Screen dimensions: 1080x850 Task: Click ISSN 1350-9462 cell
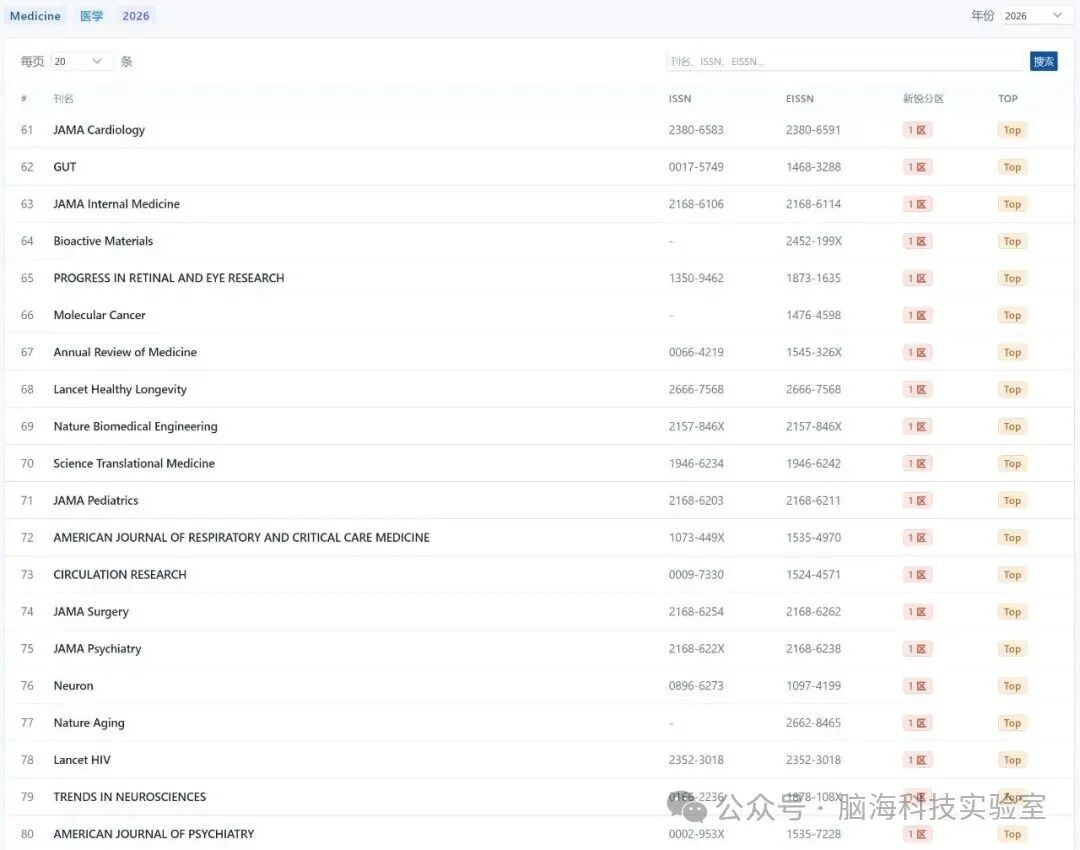tap(696, 278)
